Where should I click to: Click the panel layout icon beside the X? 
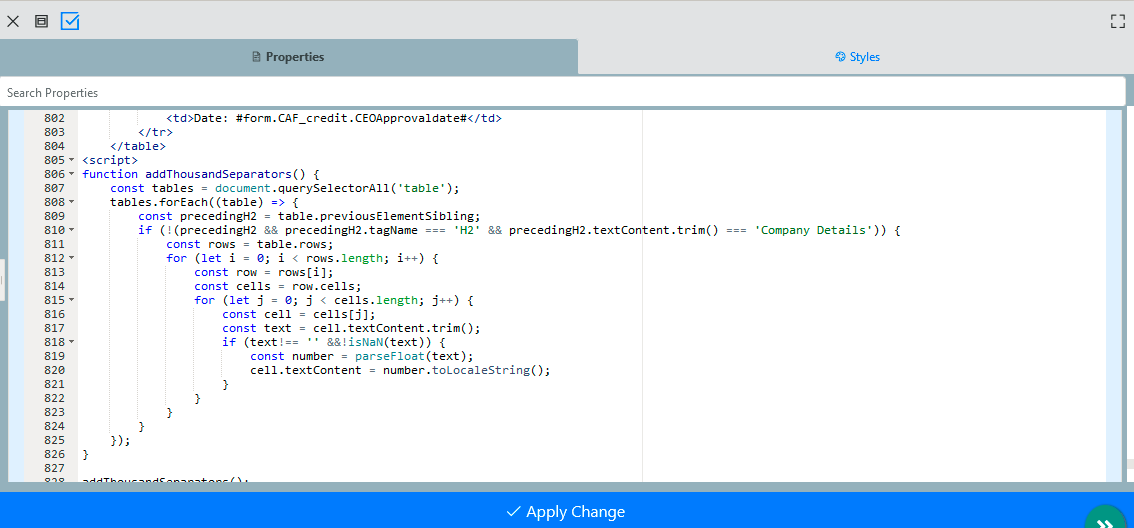point(41,21)
